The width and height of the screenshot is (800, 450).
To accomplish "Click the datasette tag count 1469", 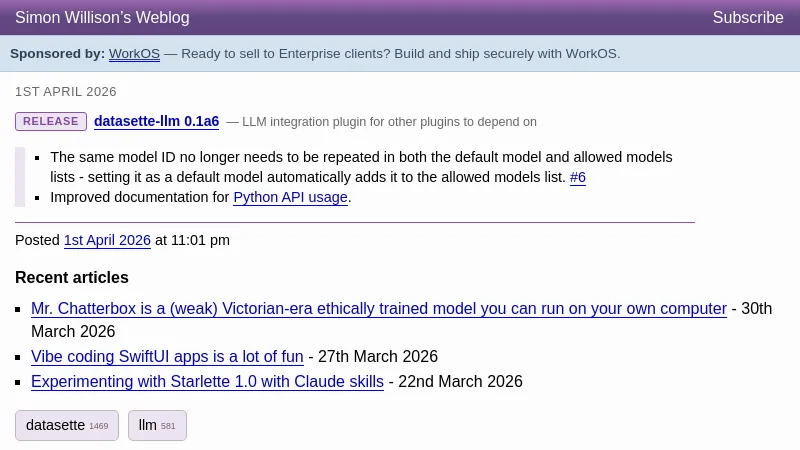I will (x=98, y=427).
